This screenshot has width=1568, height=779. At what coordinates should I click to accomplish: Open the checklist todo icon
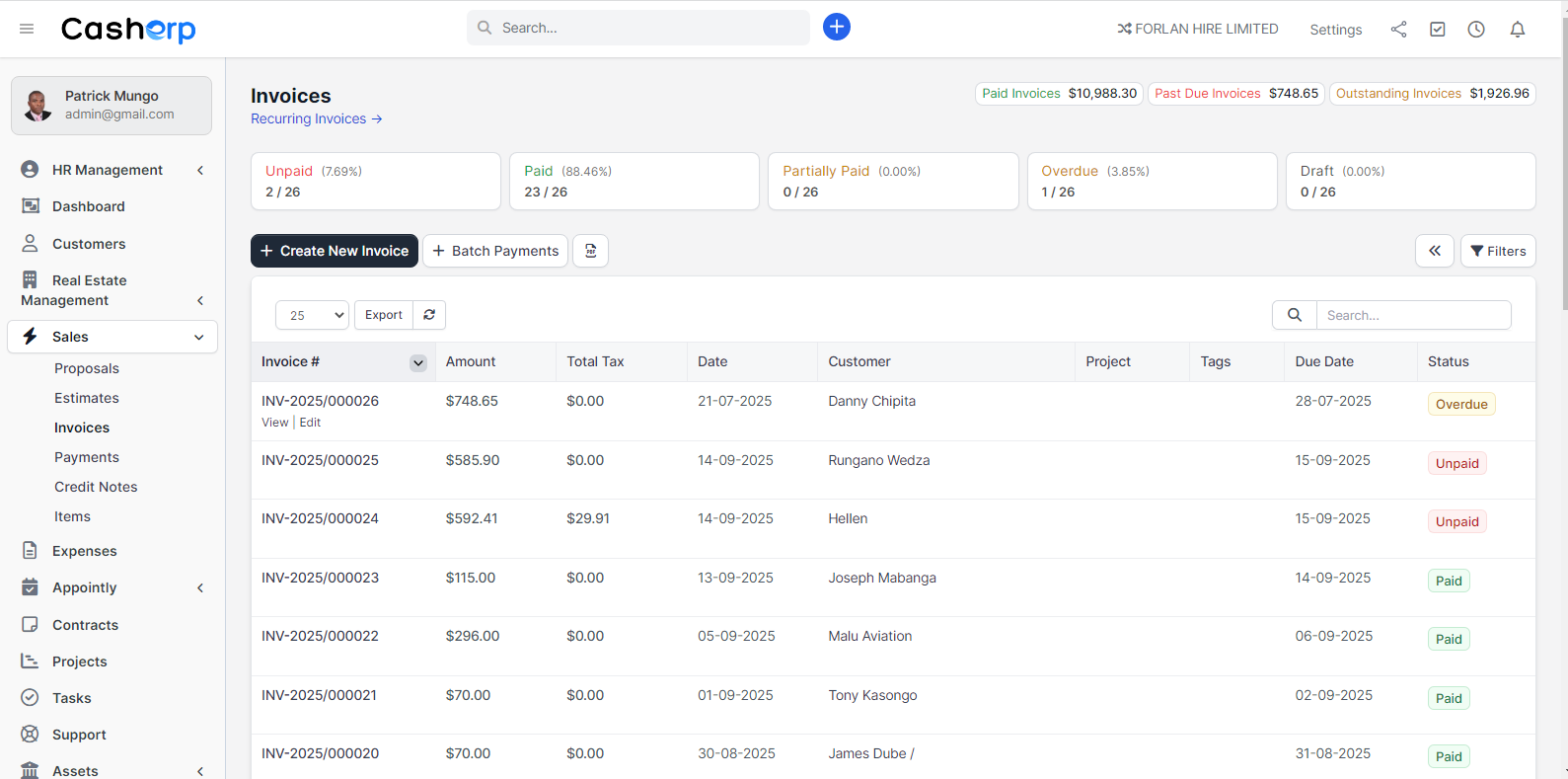1438,29
